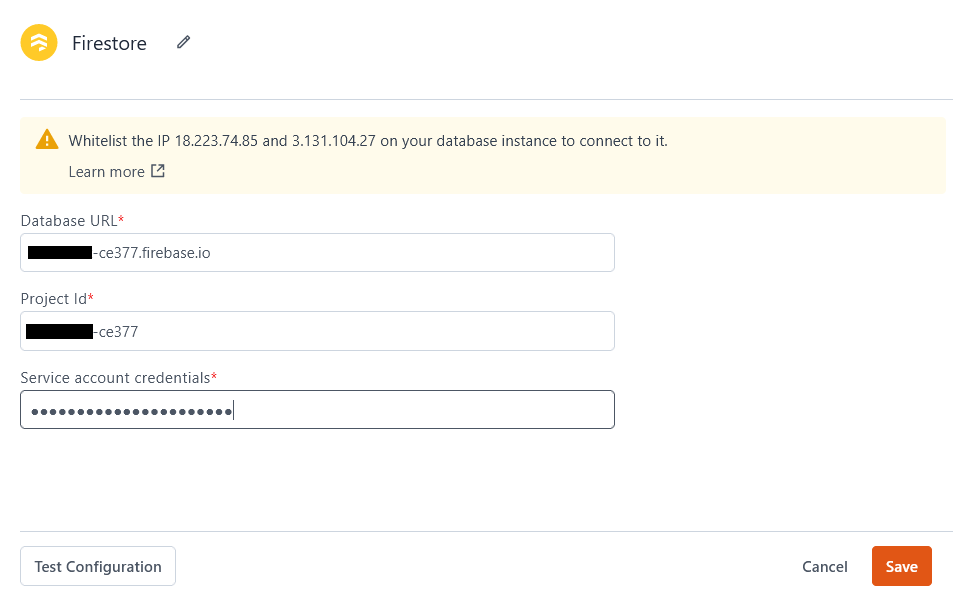Click the Service account credentials field
The width and height of the screenshot is (953, 598).
(317, 409)
